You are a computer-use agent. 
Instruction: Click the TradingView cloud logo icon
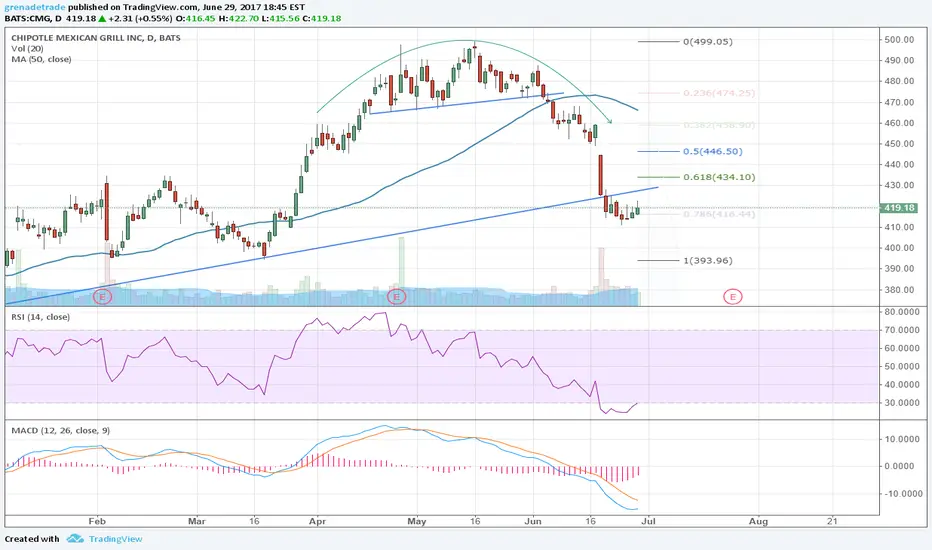(75, 539)
